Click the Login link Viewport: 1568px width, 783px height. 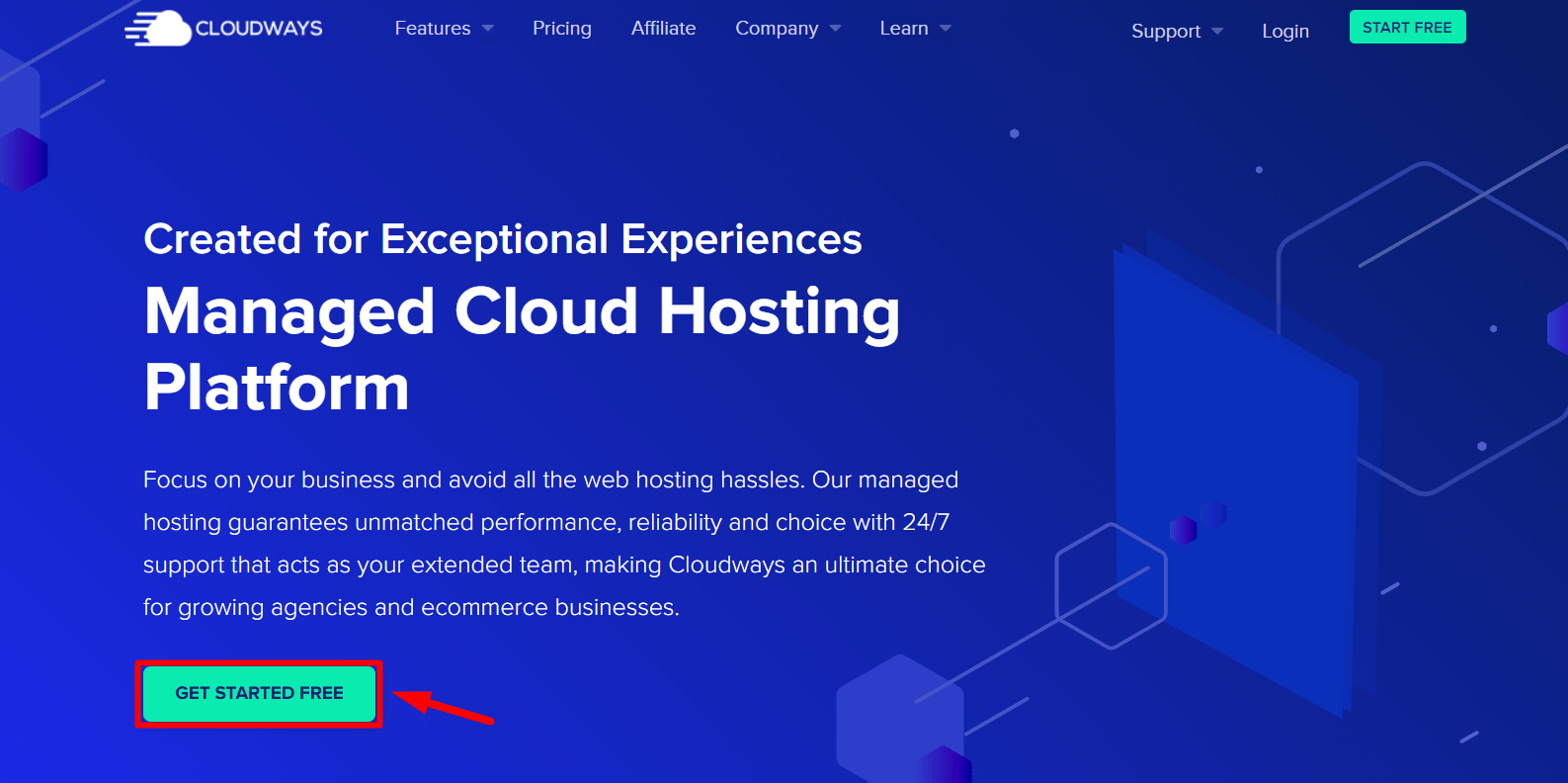[1284, 32]
